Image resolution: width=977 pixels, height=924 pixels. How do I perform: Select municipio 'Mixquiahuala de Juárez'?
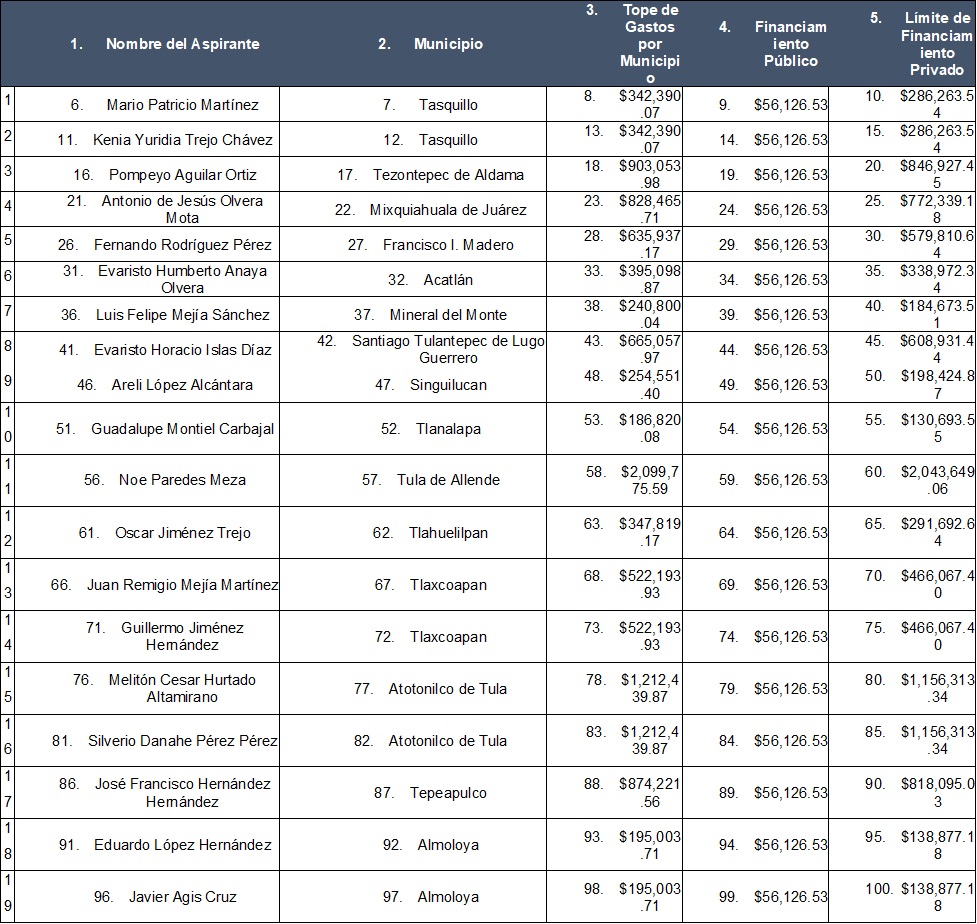coord(448,209)
